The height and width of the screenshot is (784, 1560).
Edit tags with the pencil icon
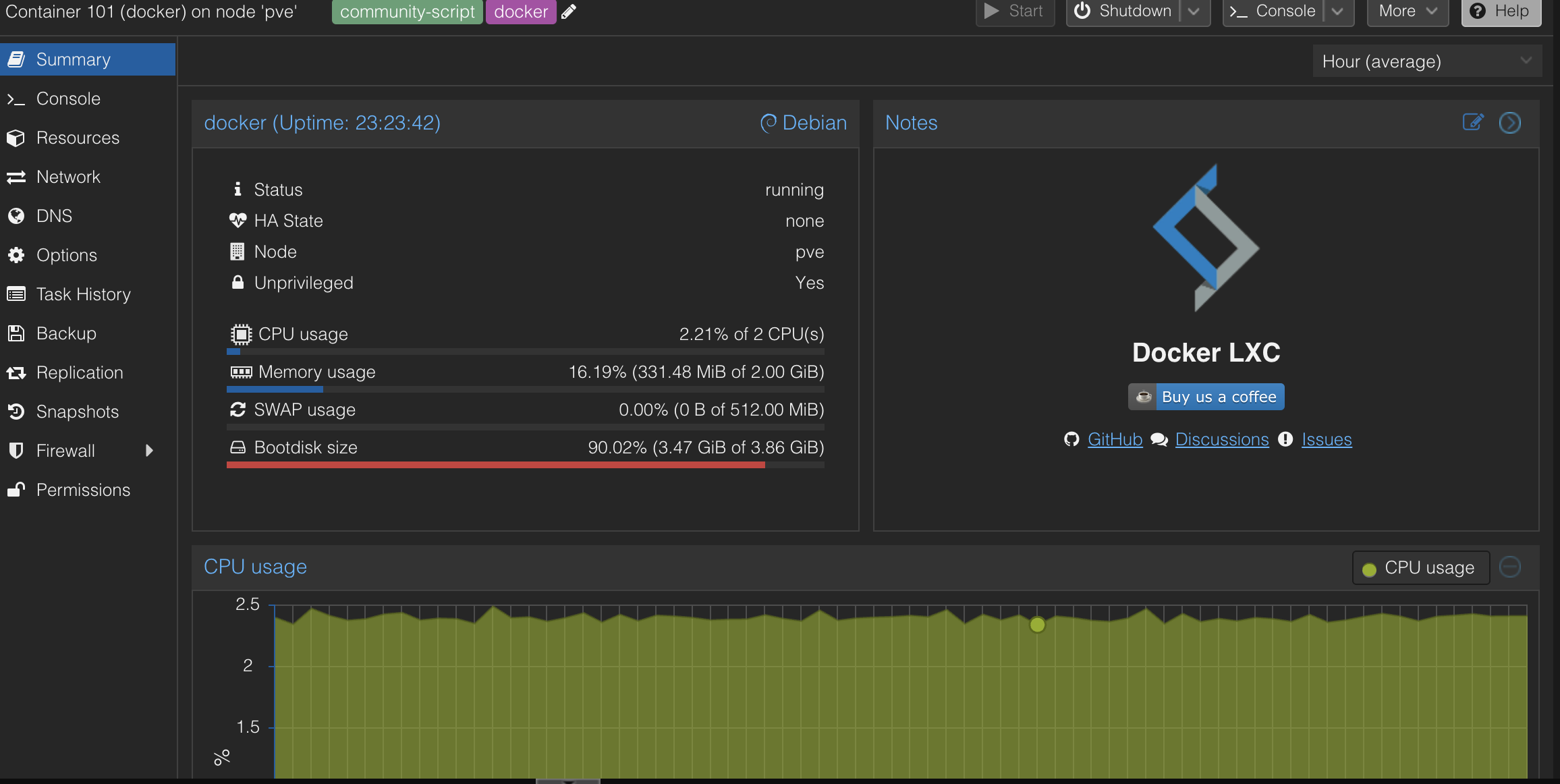569,11
